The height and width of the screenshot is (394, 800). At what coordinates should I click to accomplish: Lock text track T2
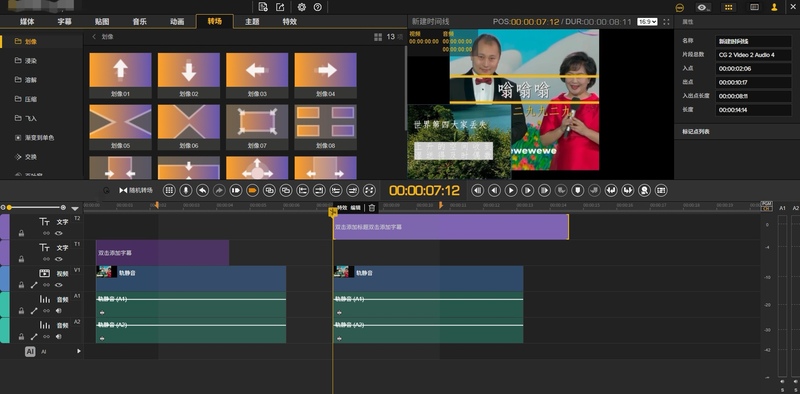click(21, 233)
